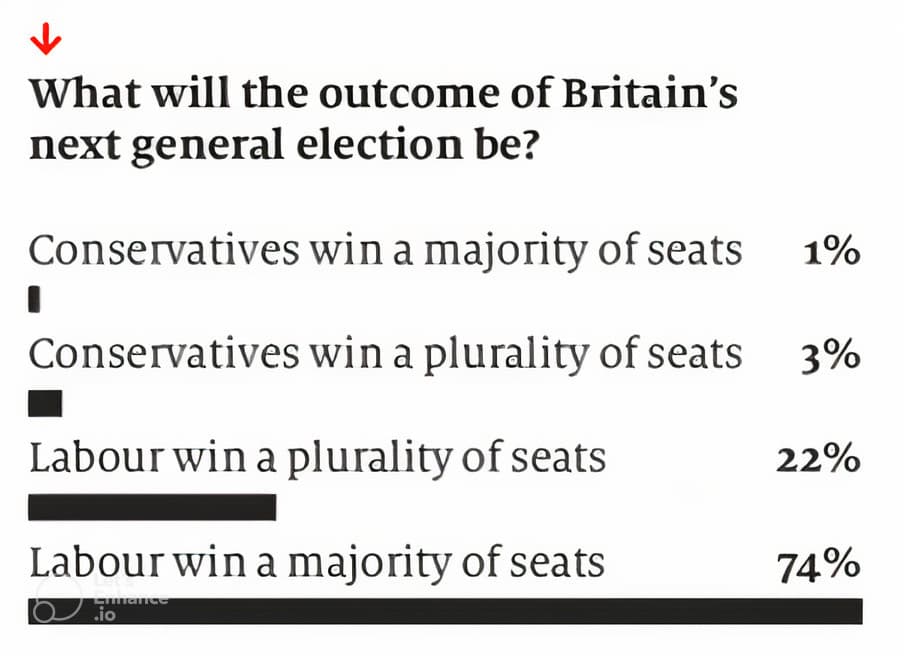Click the word 'Labour' in the majority option
This screenshot has height=656, width=904.
pos(97,562)
